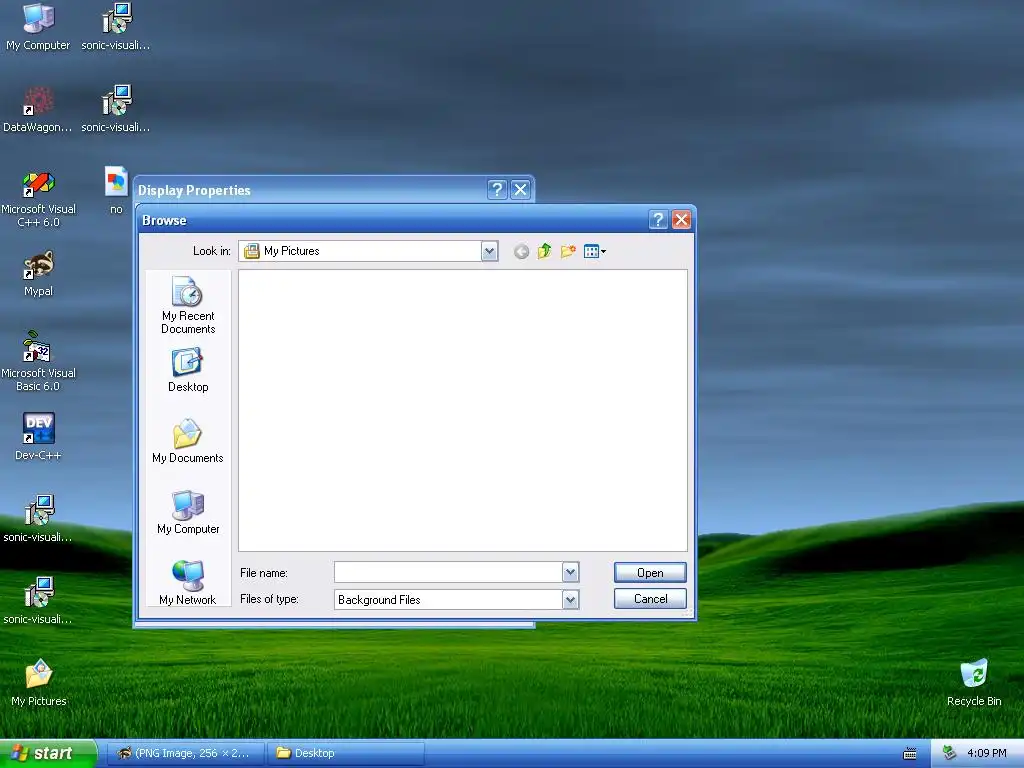1024x768 pixels.
Task: Click Safely Remove Hardware tray icon
Action: [950, 754]
